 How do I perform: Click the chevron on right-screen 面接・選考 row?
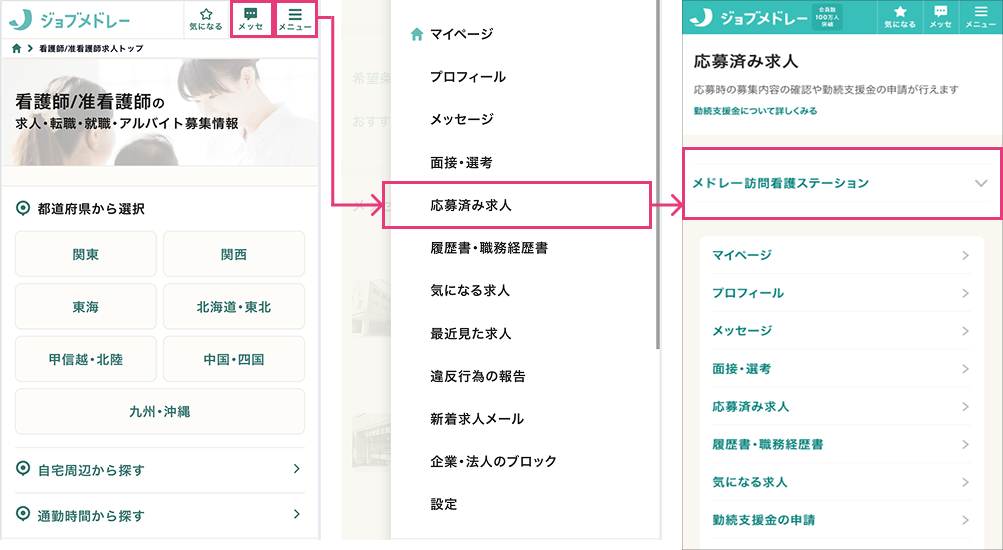(965, 368)
